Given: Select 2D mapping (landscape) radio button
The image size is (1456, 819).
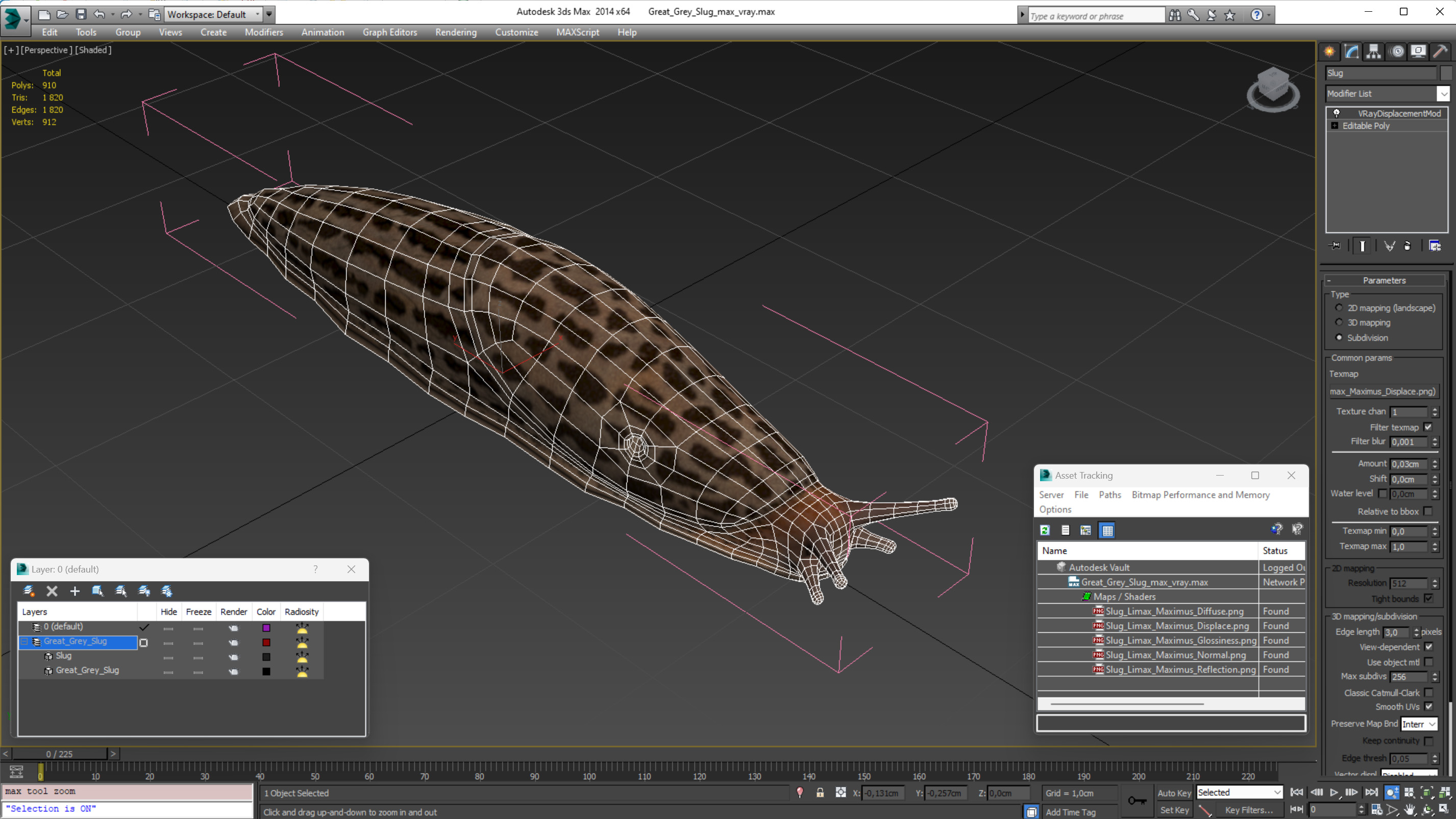Looking at the screenshot, I should tap(1339, 308).
